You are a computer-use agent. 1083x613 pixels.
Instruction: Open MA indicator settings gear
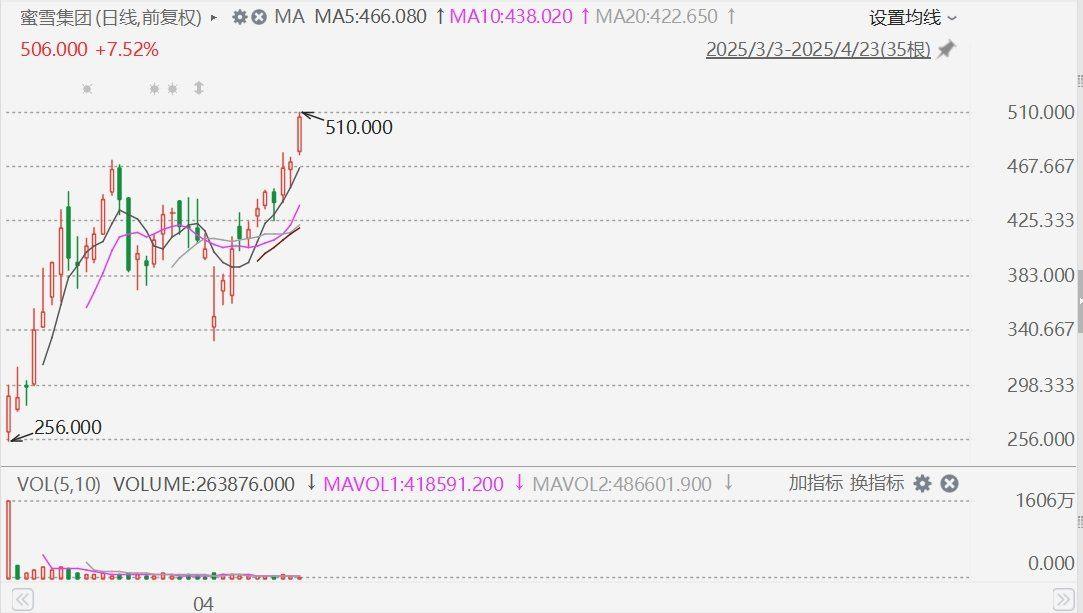[x=239, y=17]
